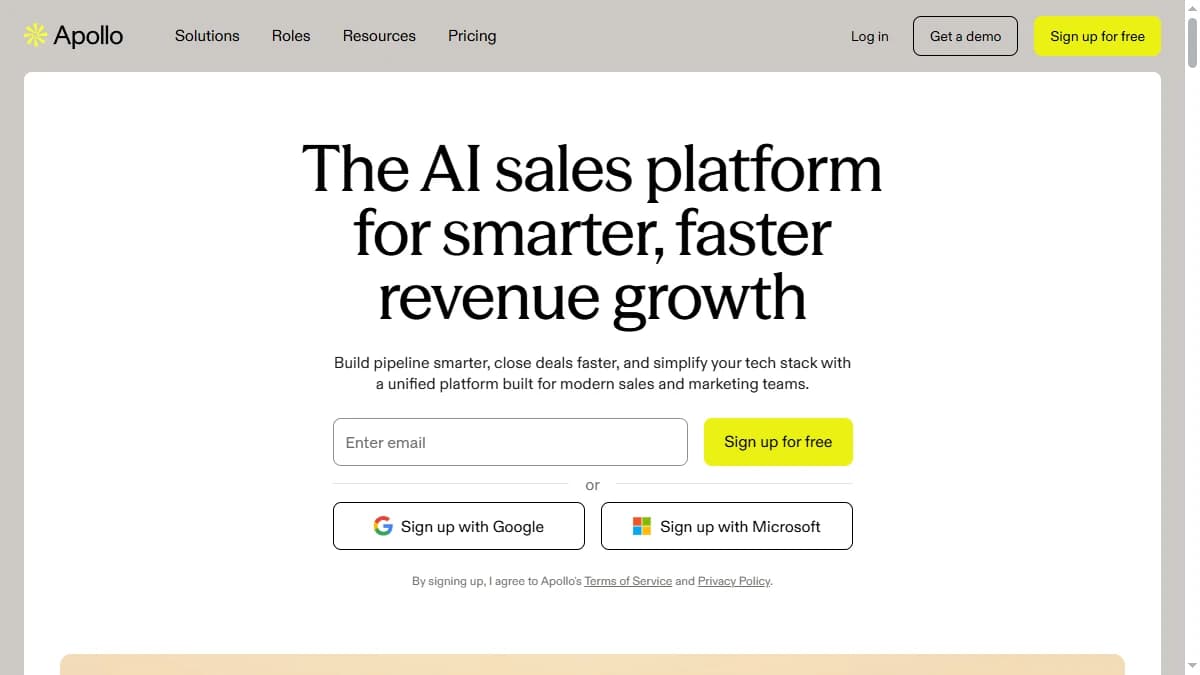Expand the Pricing navigation item

(472, 36)
